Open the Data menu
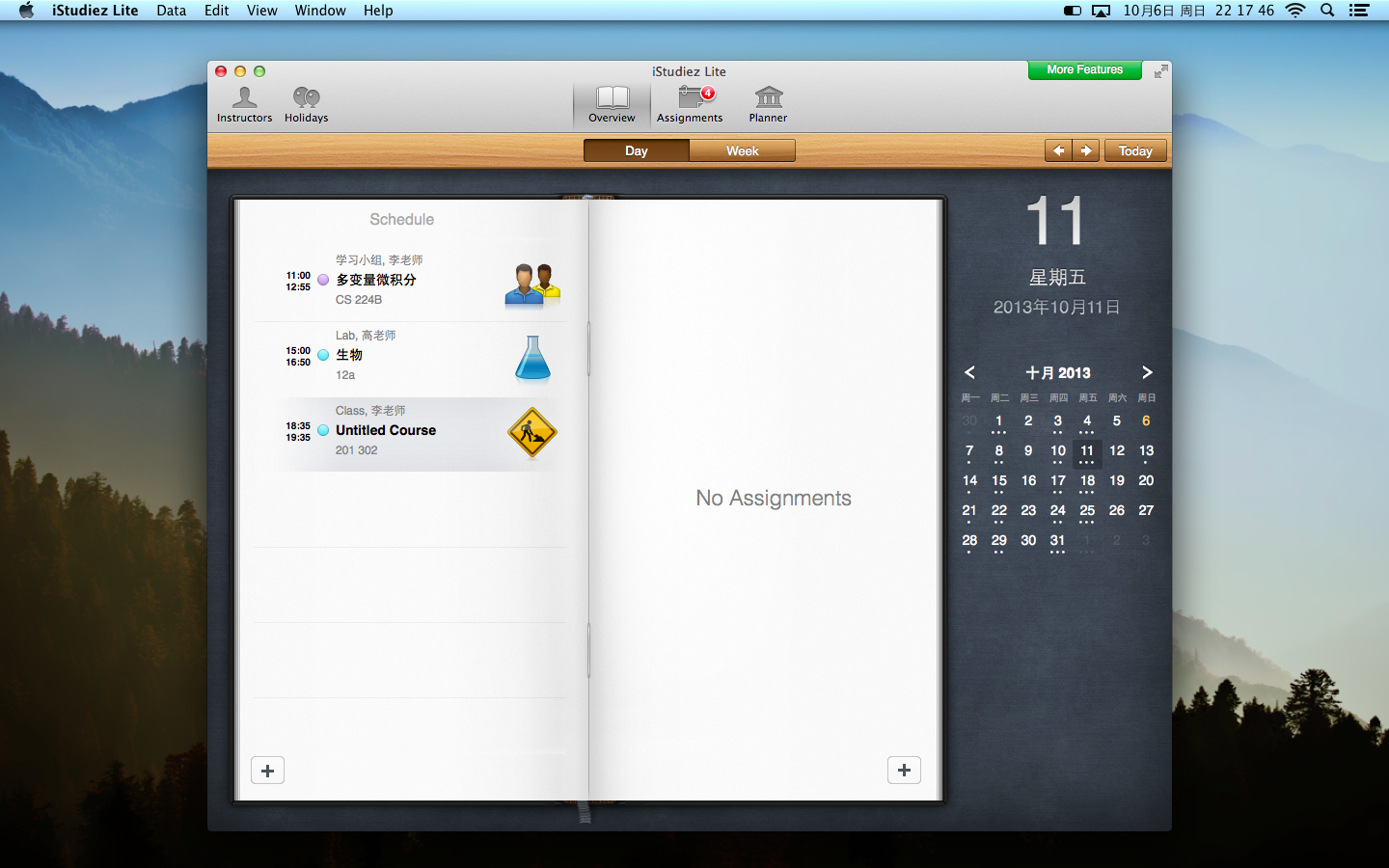This screenshot has width=1389, height=868. pos(171,11)
